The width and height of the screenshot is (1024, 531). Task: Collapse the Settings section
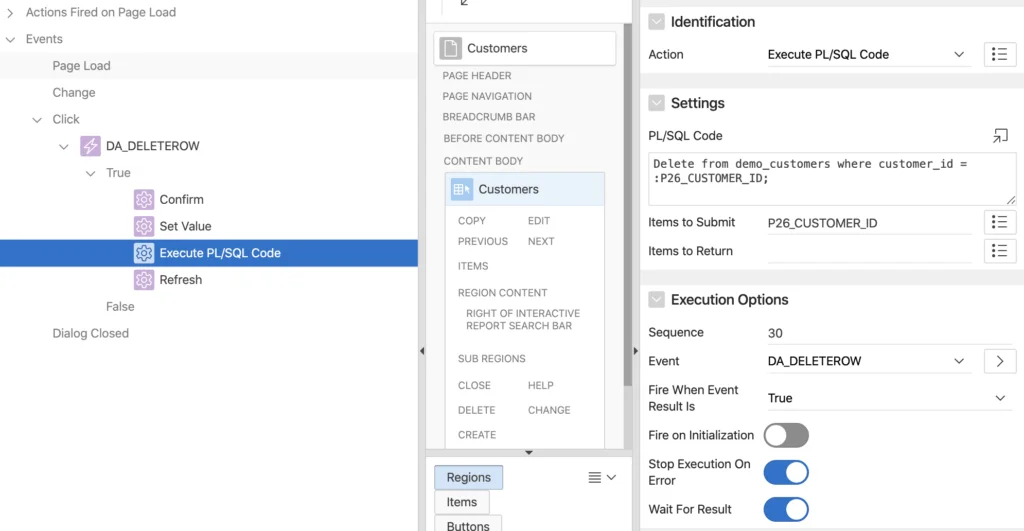coord(656,103)
